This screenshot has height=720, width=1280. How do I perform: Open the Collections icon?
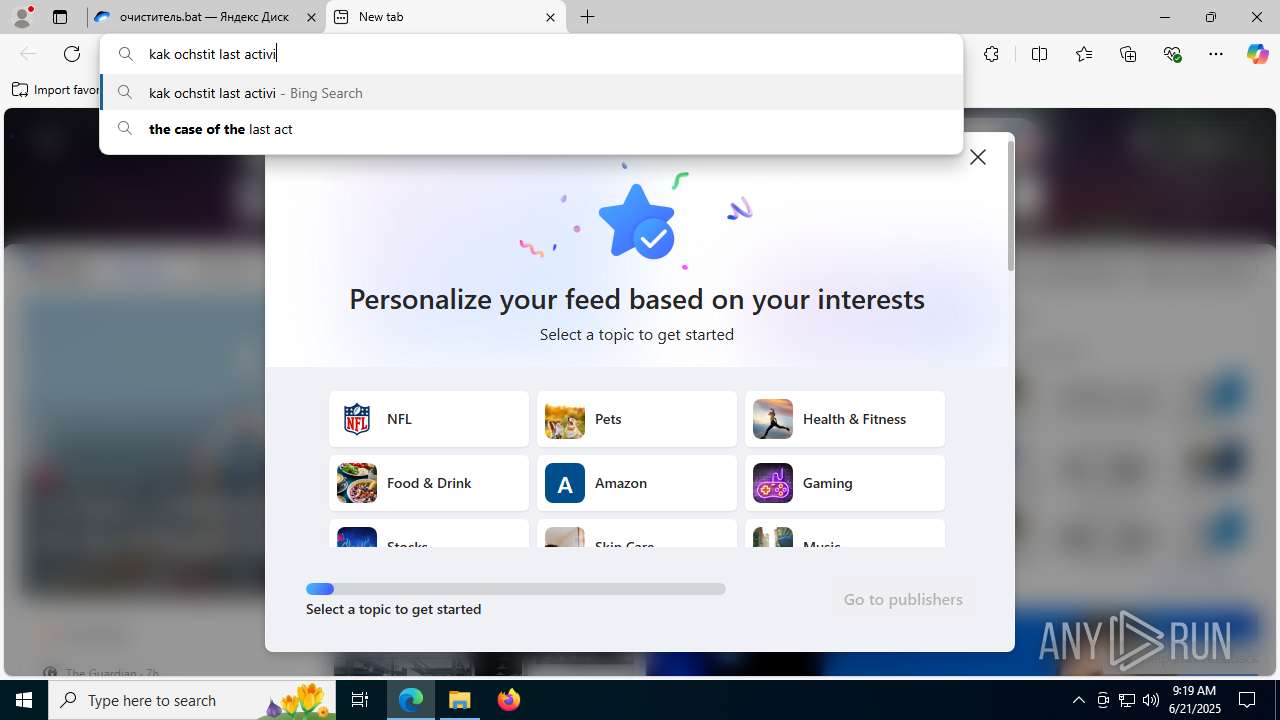[x=1128, y=54]
